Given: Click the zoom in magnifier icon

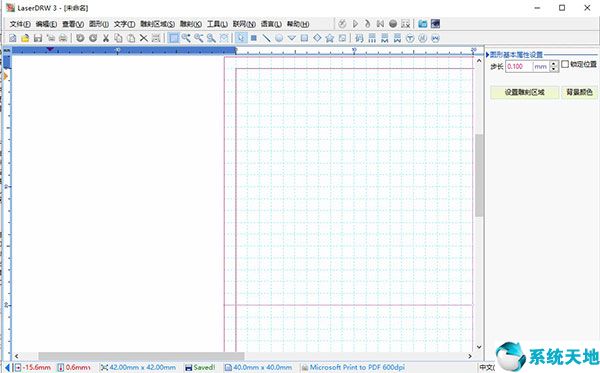Looking at the screenshot, I should (186, 38).
